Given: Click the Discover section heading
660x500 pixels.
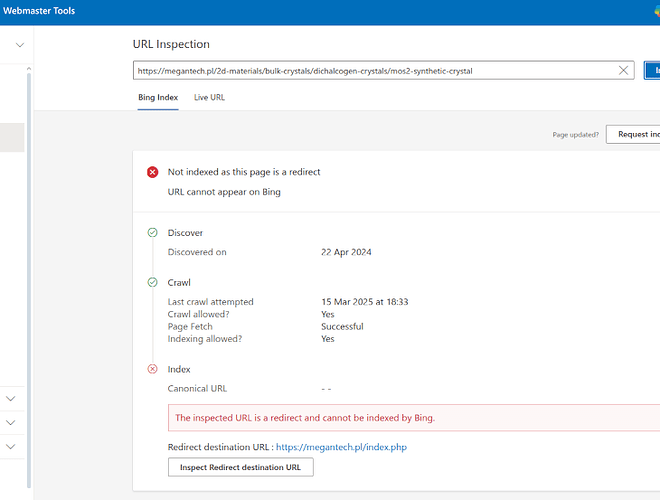Looking at the screenshot, I should point(185,233).
